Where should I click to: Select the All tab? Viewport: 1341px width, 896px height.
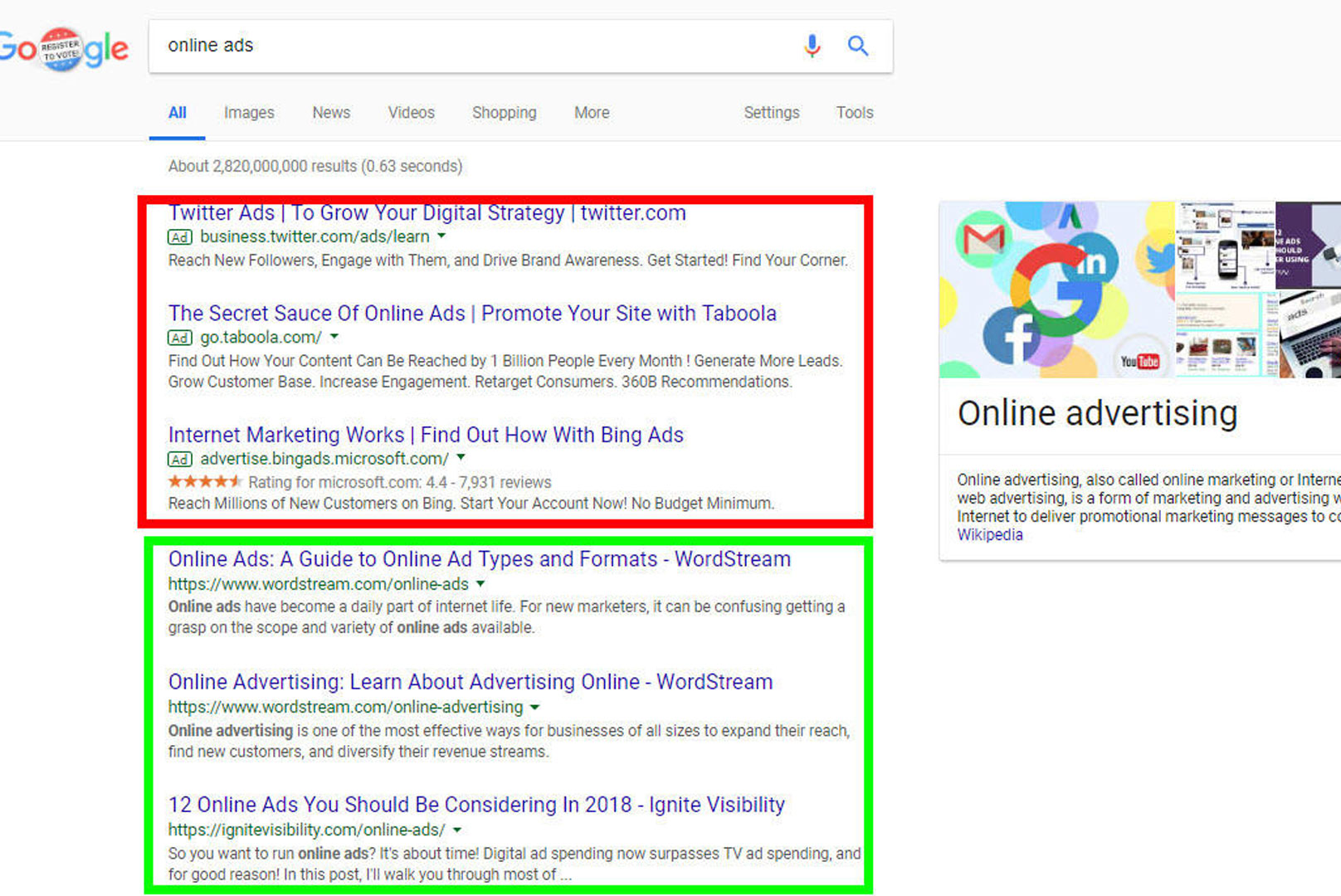click(178, 112)
